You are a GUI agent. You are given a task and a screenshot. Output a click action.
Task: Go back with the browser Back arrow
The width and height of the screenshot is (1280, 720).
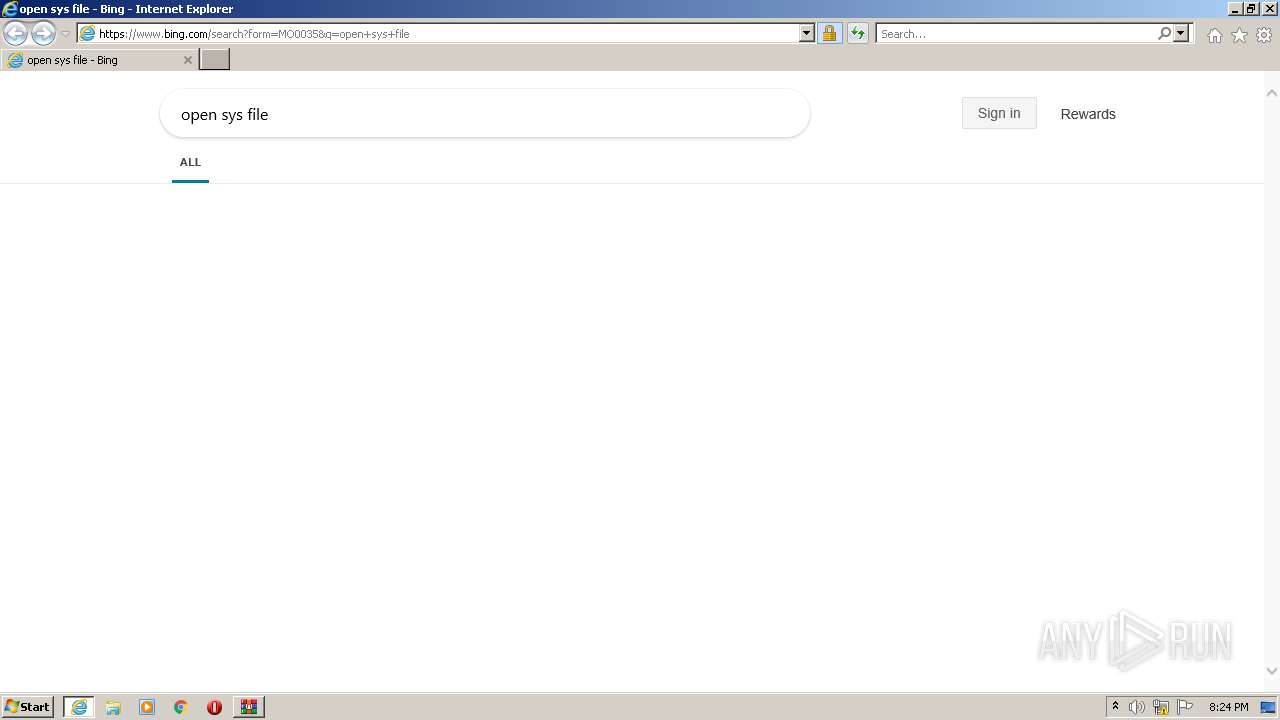(15, 34)
